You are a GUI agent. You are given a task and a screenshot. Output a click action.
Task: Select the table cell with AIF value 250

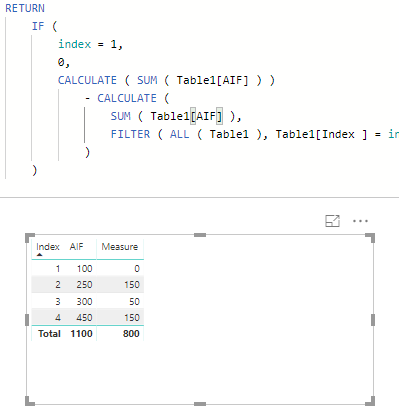[x=84, y=285]
